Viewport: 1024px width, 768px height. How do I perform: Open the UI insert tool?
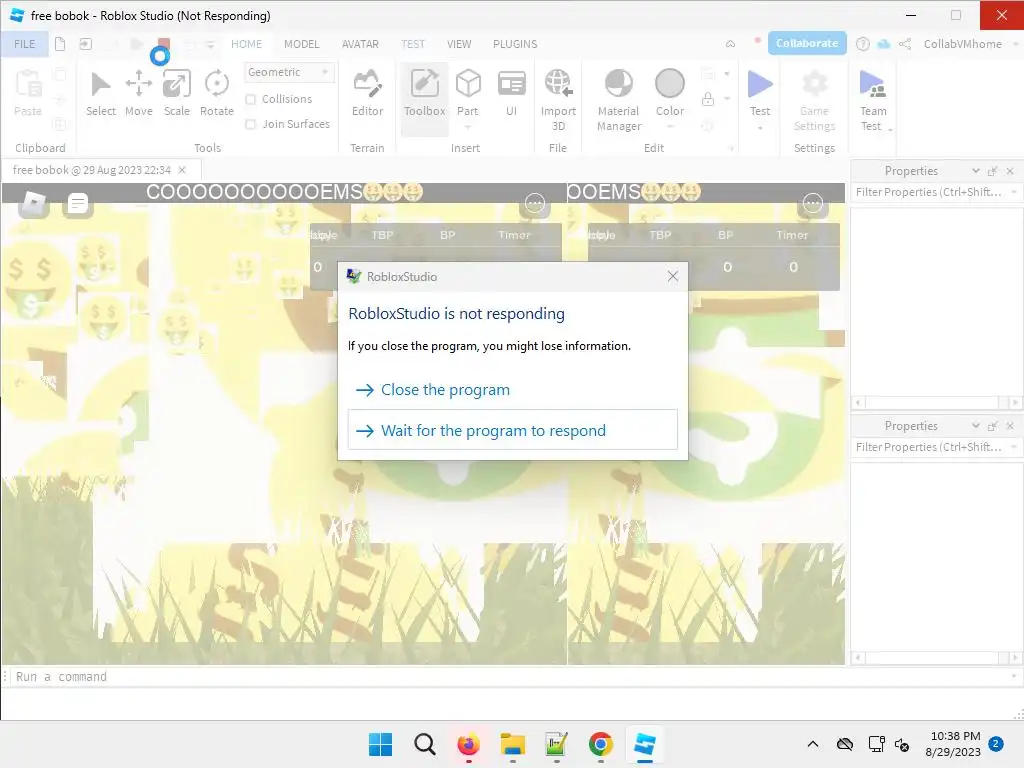511,94
